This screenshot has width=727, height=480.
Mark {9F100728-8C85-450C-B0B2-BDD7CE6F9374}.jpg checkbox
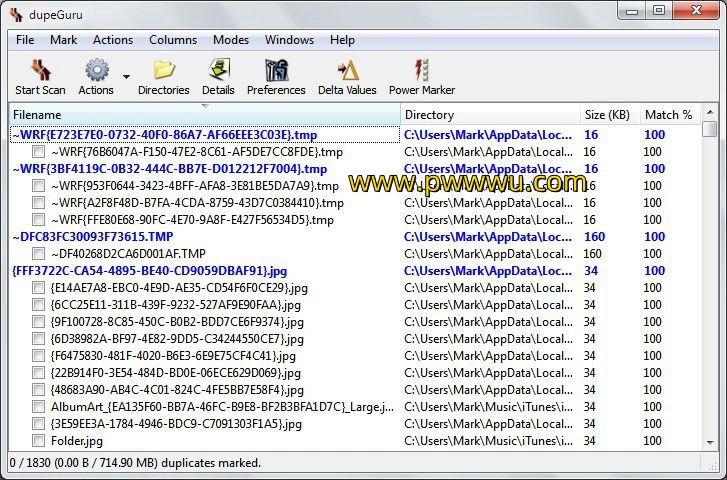click(x=38, y=321)
